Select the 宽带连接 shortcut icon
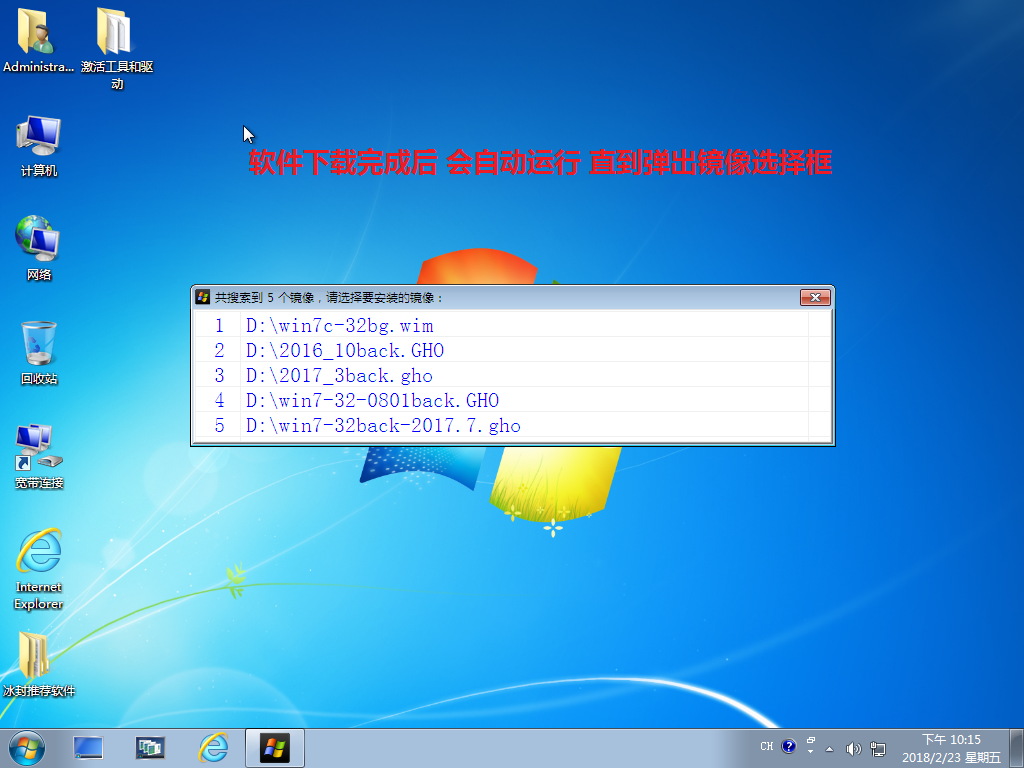Screen dimensions: 1024x768 click(39, 457)
